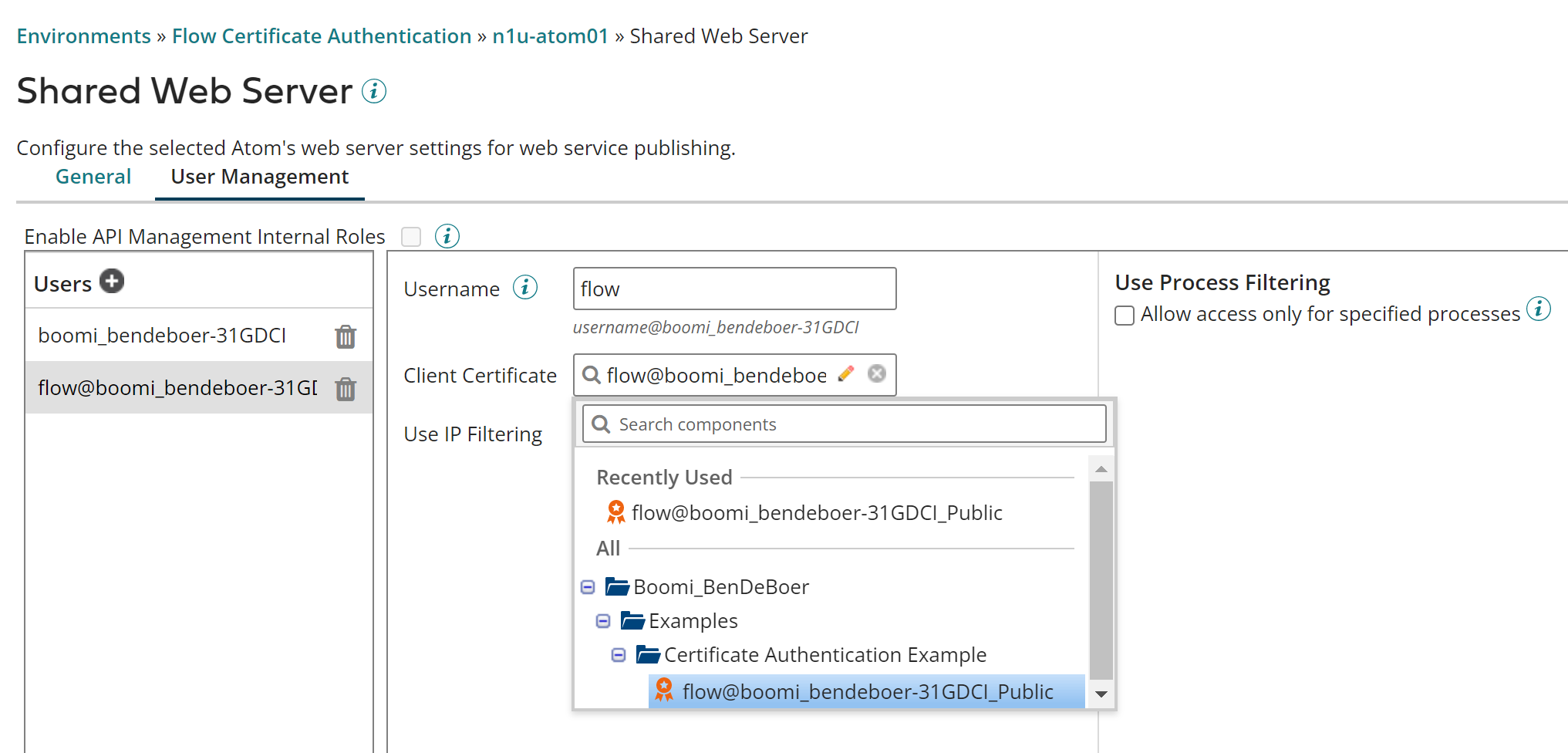
Task: Switch to the General tab
Action: 93,176
